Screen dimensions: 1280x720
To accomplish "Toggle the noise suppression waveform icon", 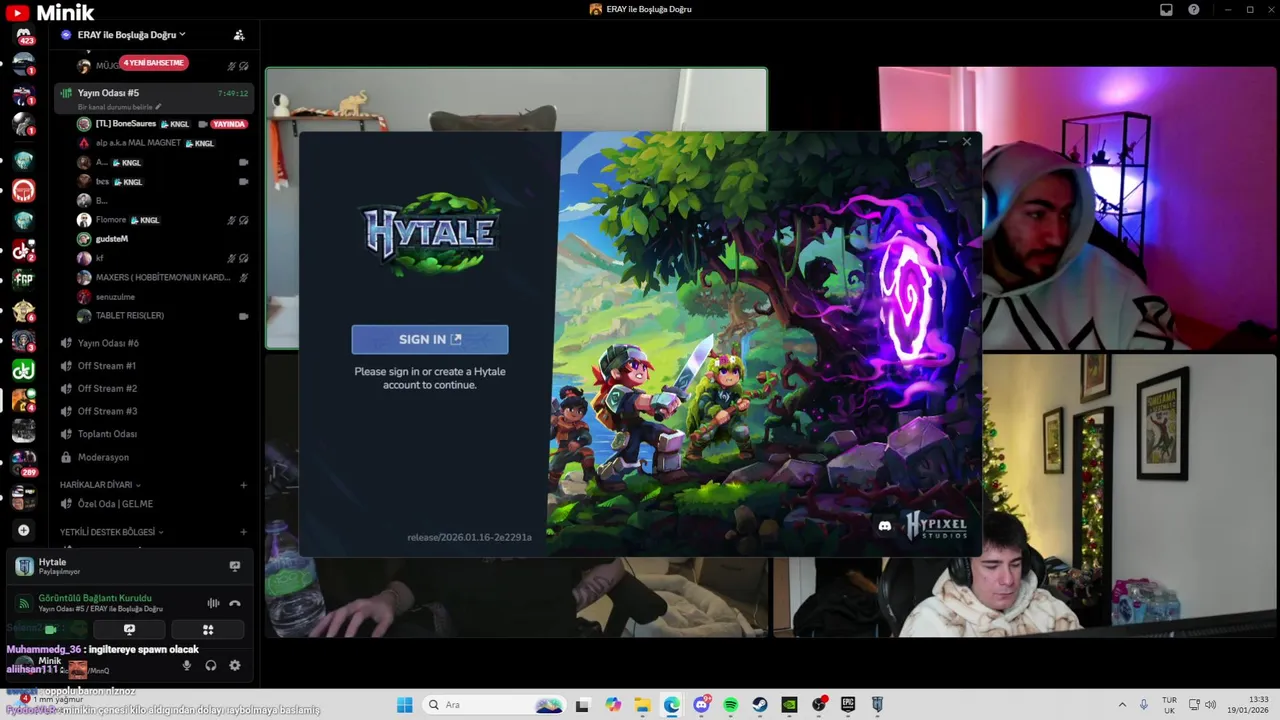I will (x=213, y=603).
